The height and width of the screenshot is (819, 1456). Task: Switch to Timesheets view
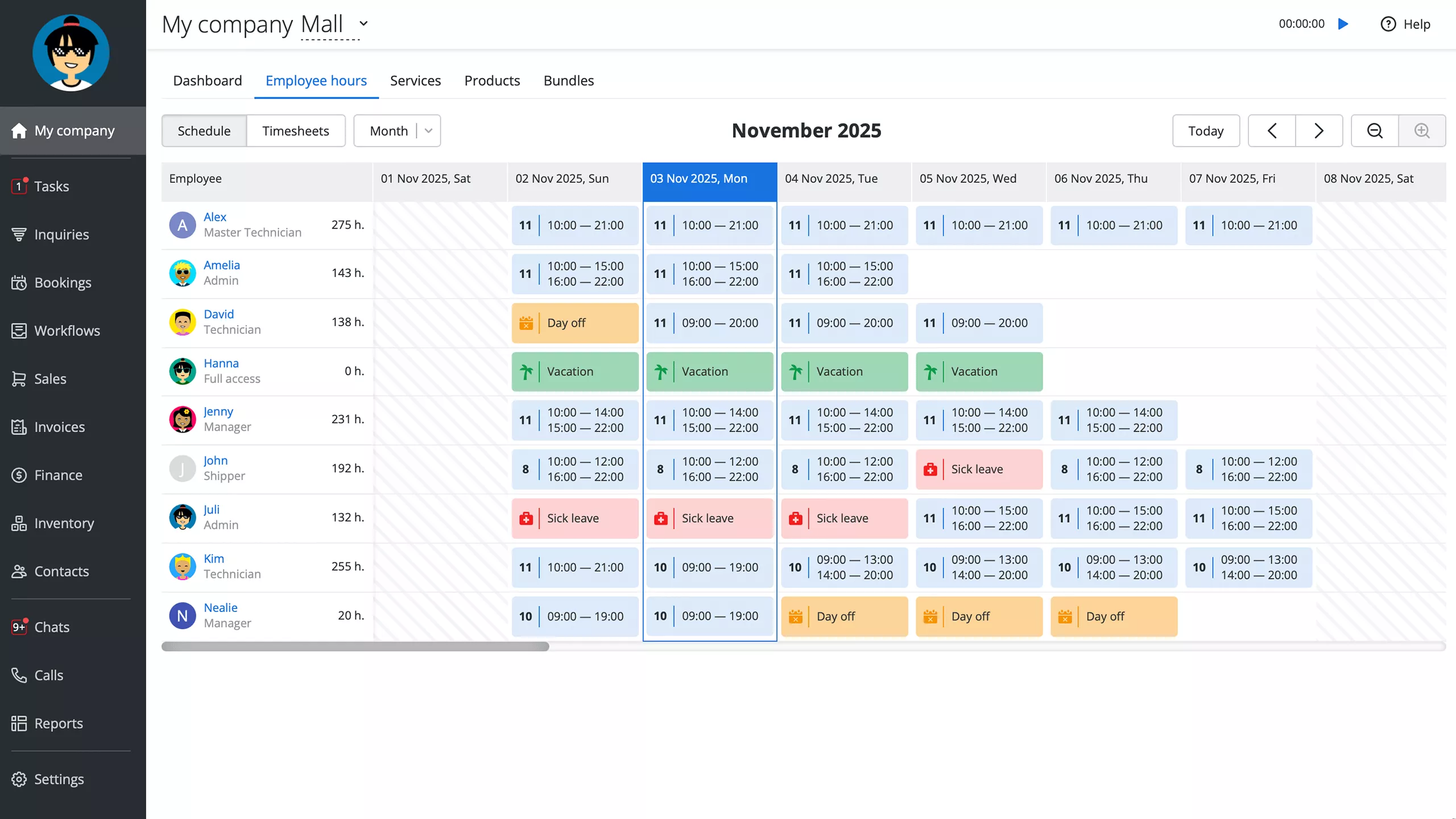pyautogui.click(x=295, y=131)
